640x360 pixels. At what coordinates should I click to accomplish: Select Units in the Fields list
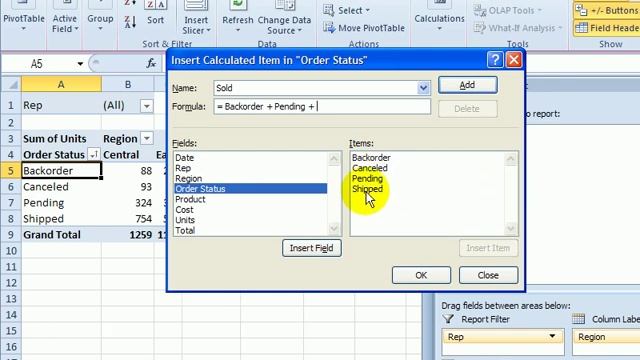[x=251, y=220]
